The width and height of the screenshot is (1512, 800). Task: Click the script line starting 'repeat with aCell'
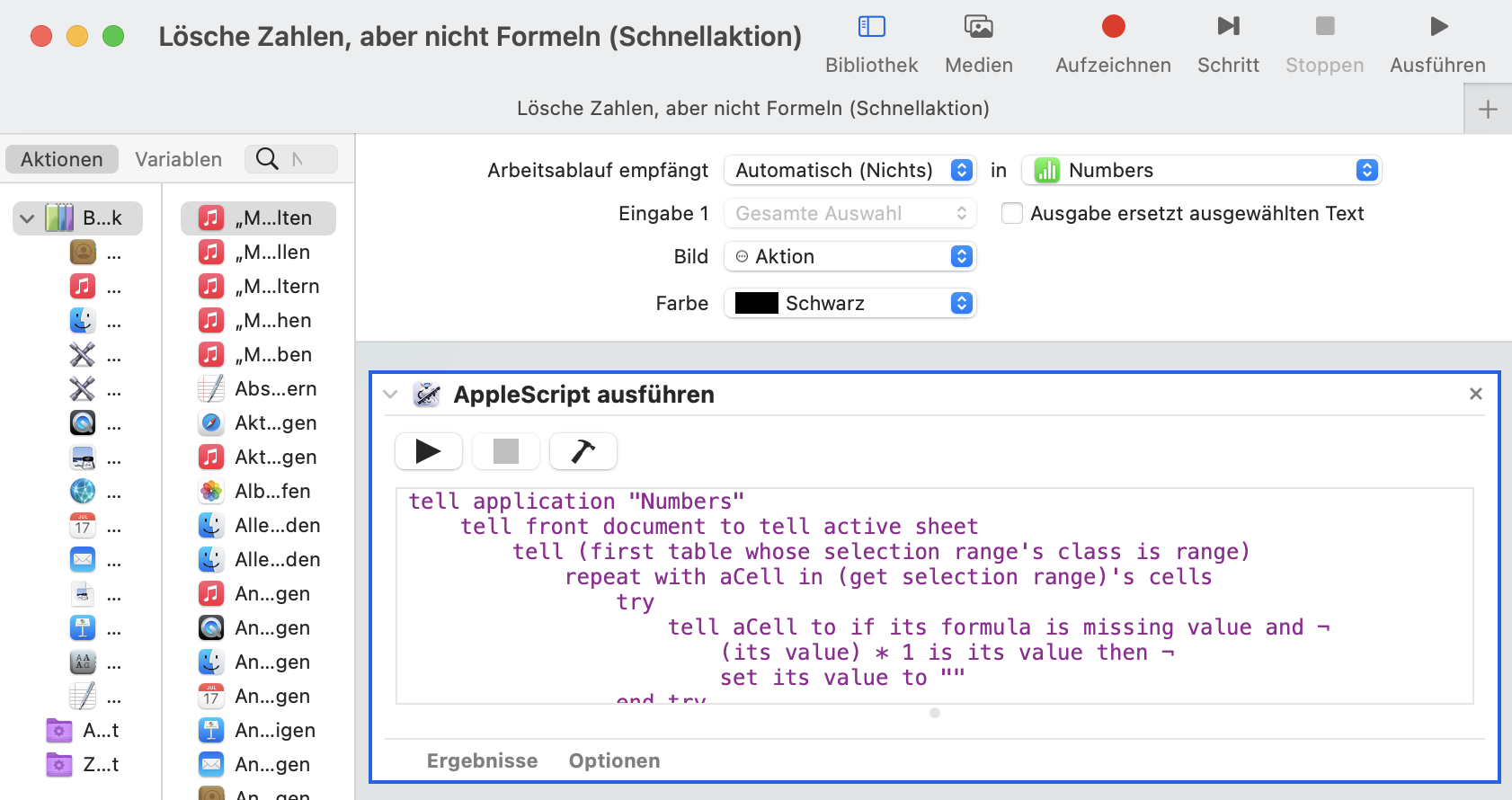click(888, 577)
